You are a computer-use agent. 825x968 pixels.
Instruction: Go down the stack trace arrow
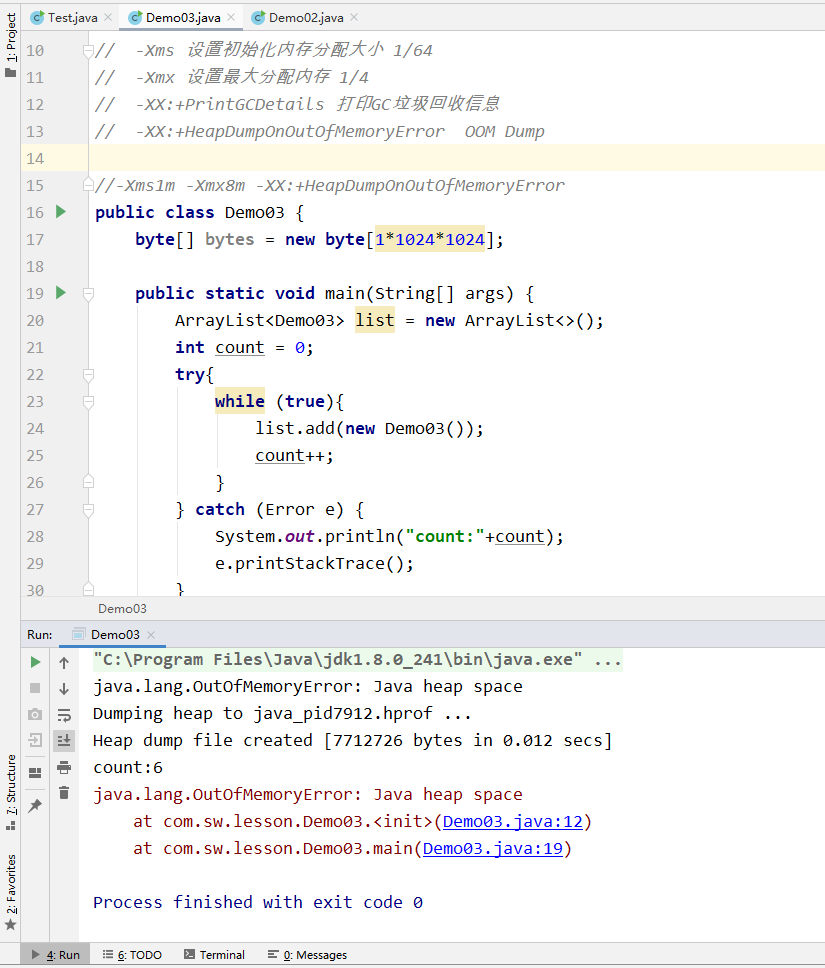(x=64, y=688)
